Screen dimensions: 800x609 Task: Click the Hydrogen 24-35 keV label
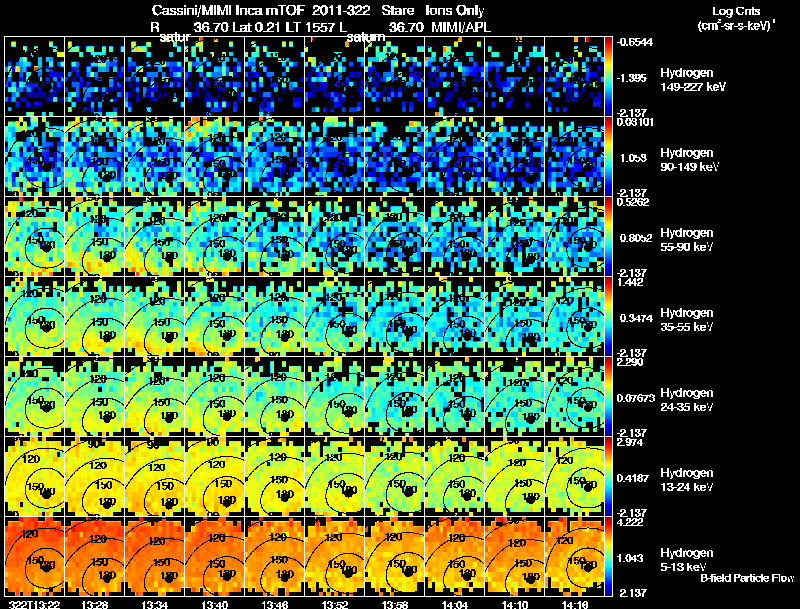pos(687,400)
